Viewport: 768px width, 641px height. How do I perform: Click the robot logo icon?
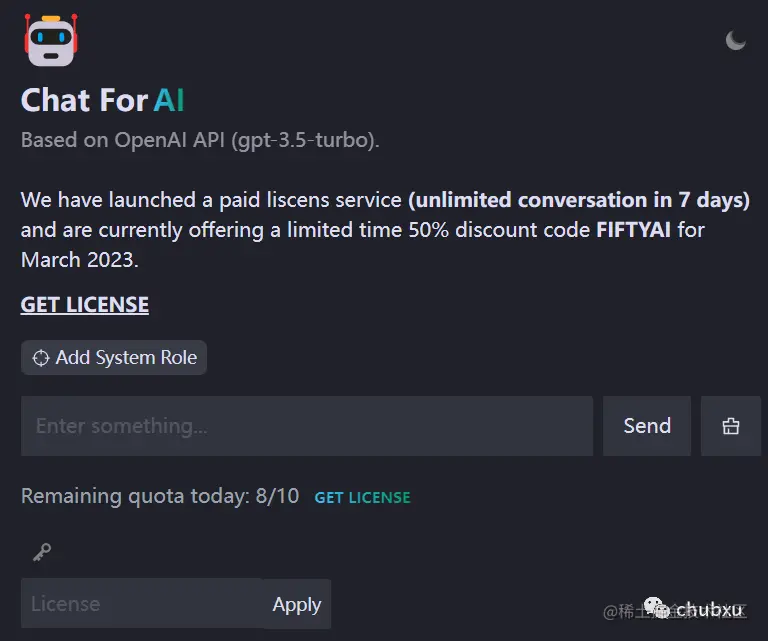tap(50, 40)
